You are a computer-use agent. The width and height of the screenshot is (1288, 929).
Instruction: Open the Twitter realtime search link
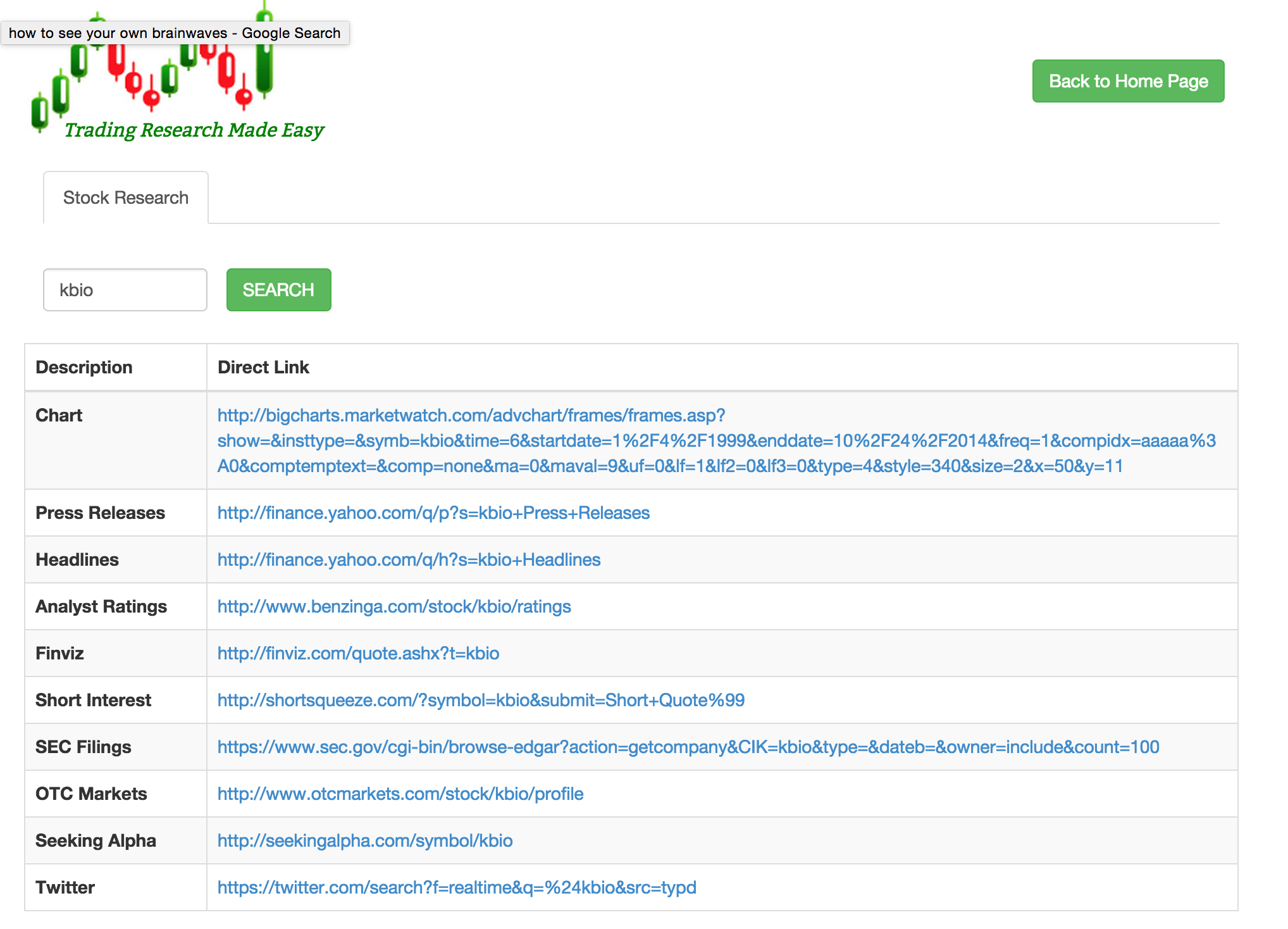[457, 887]
